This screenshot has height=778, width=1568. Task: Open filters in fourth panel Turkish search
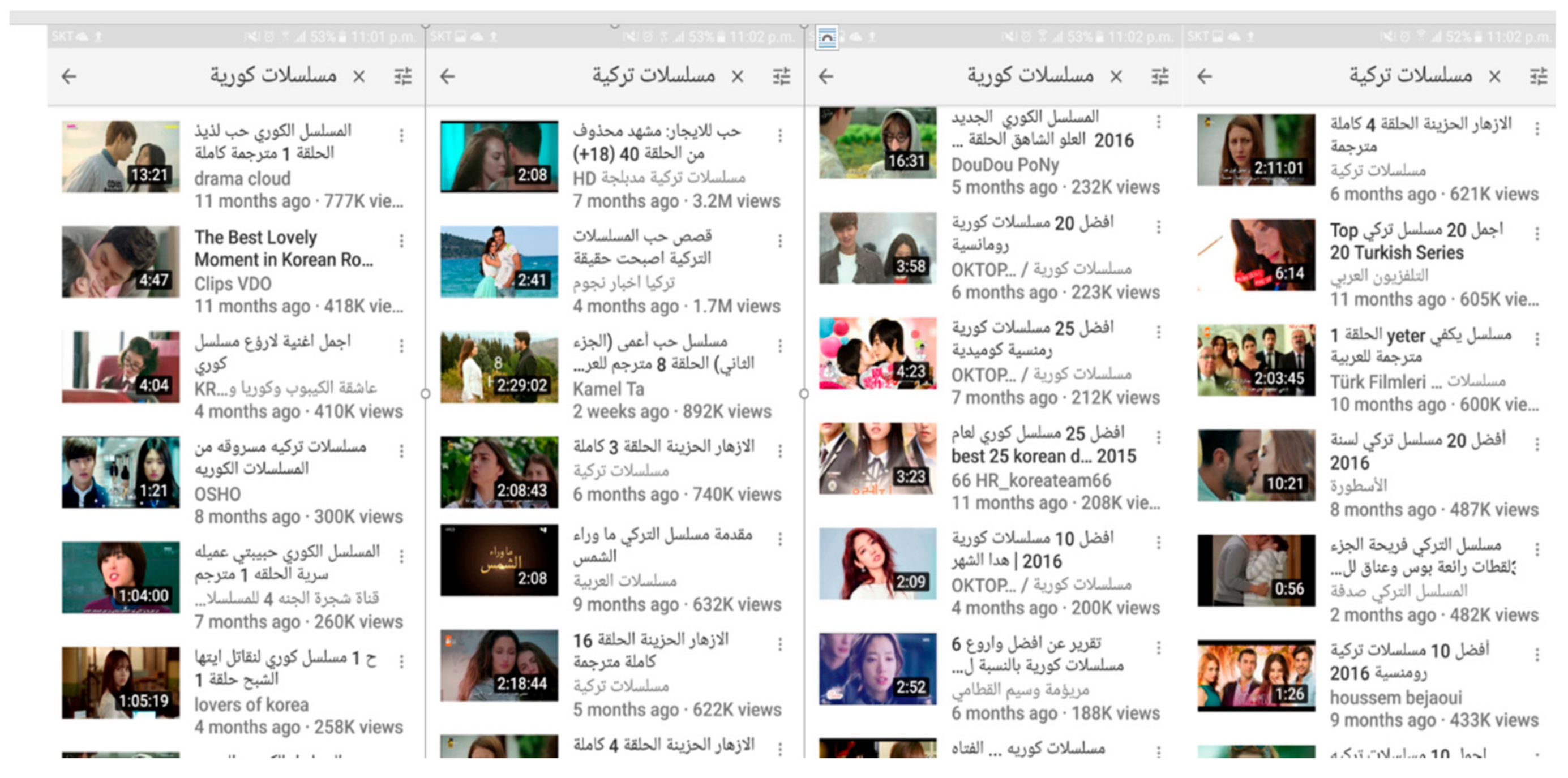(1539, 76)
